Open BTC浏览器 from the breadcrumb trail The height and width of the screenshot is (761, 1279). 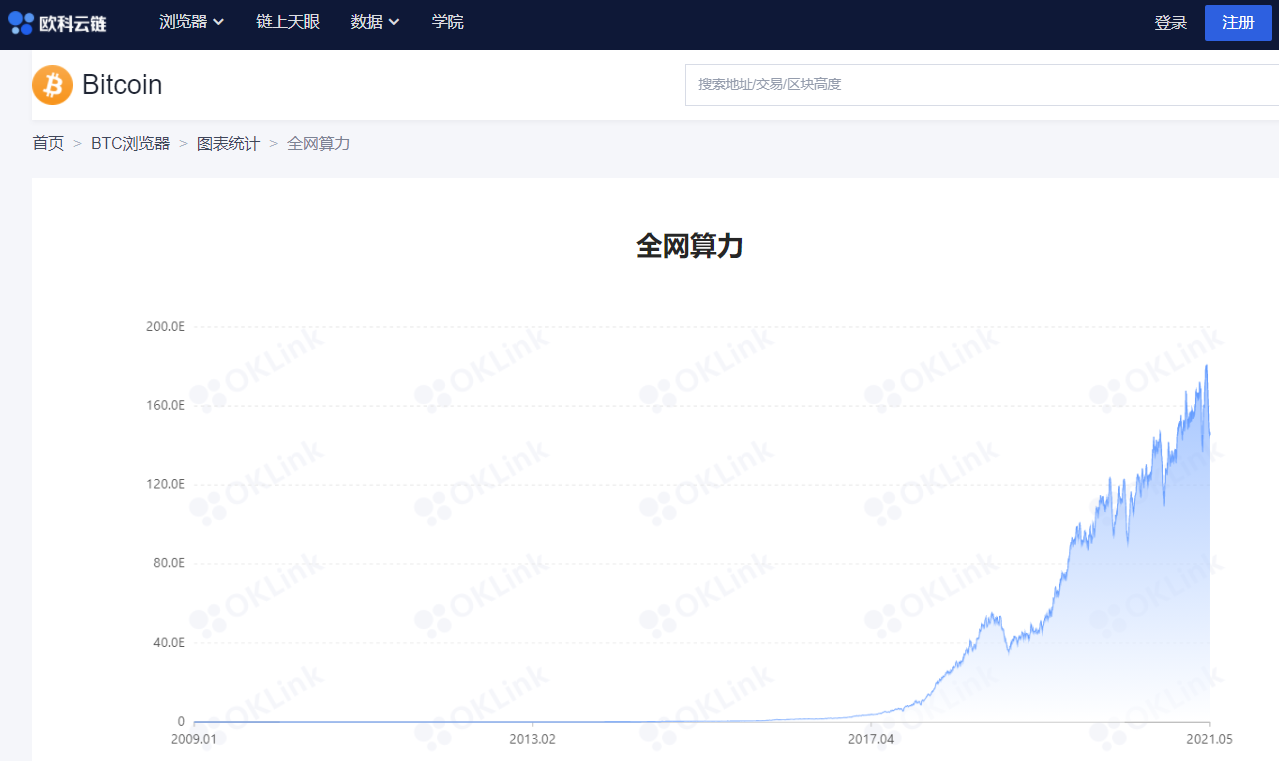(x=131, y=143)
